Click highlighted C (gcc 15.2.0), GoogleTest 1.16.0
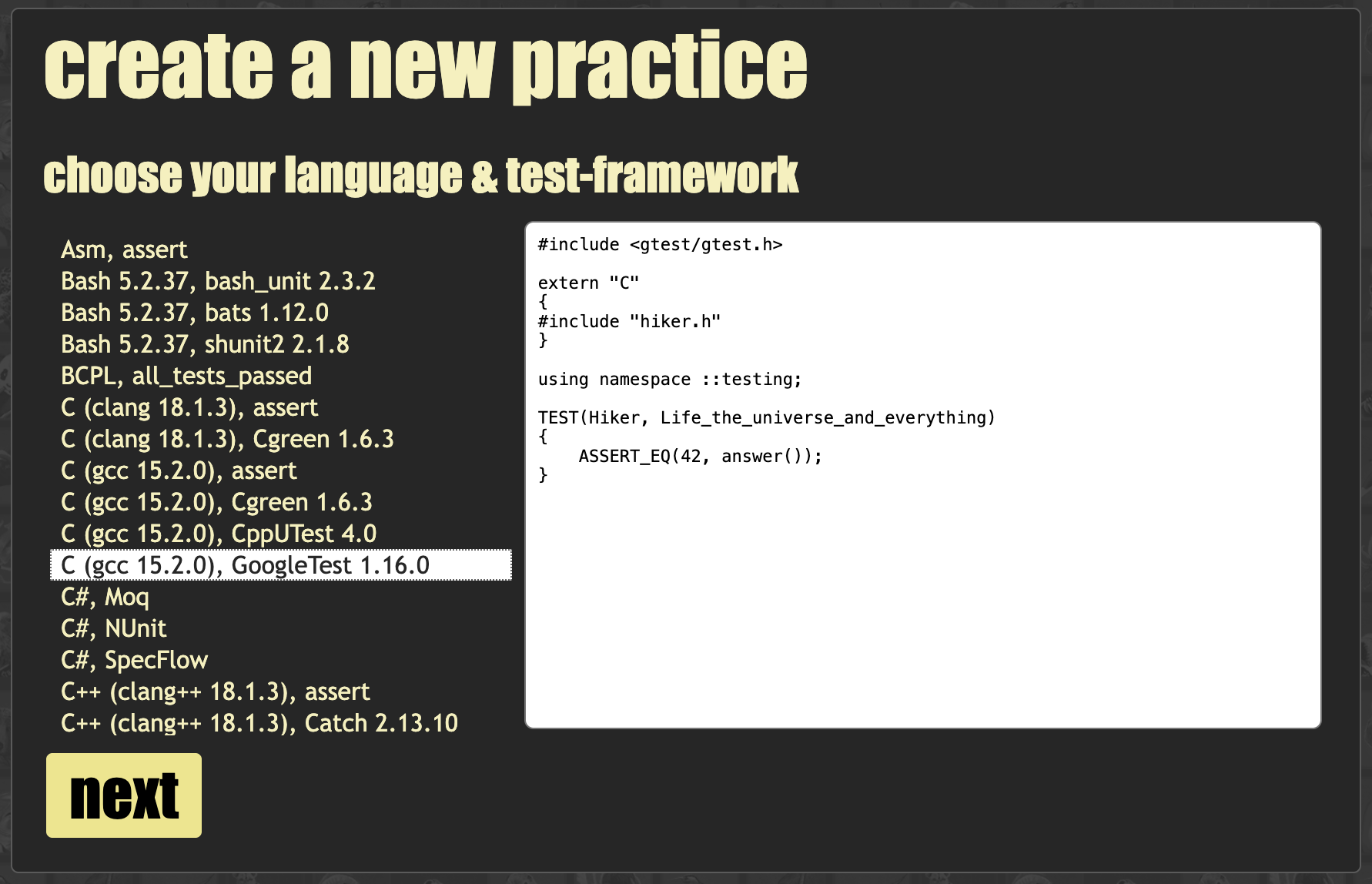This screenshot has width=1372, height=884. 245,565
